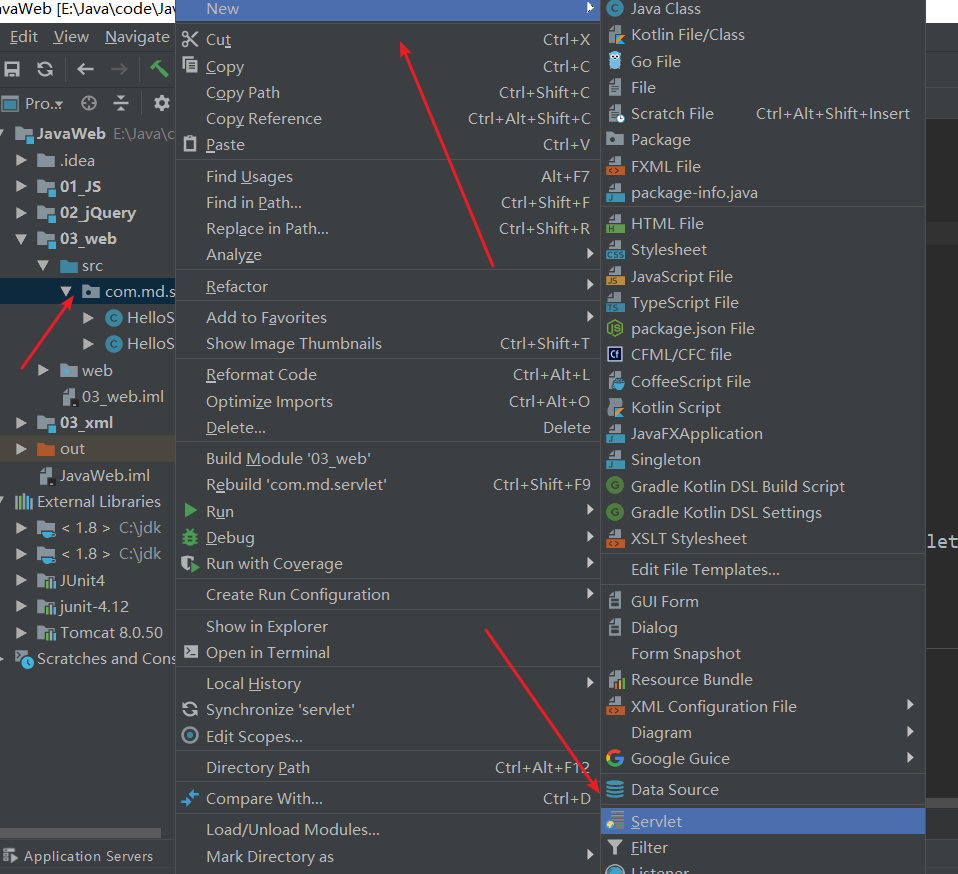Click the JavaScript File icon
This screenshot has height=874, width=958.
(615, 276)
